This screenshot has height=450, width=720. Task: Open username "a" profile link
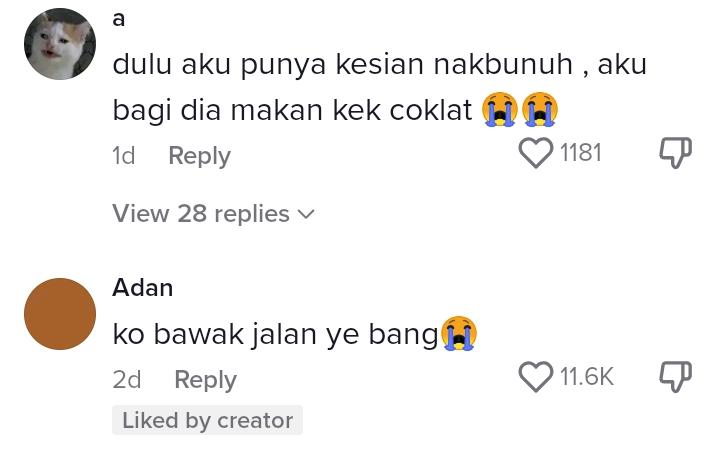pos(119,20)
